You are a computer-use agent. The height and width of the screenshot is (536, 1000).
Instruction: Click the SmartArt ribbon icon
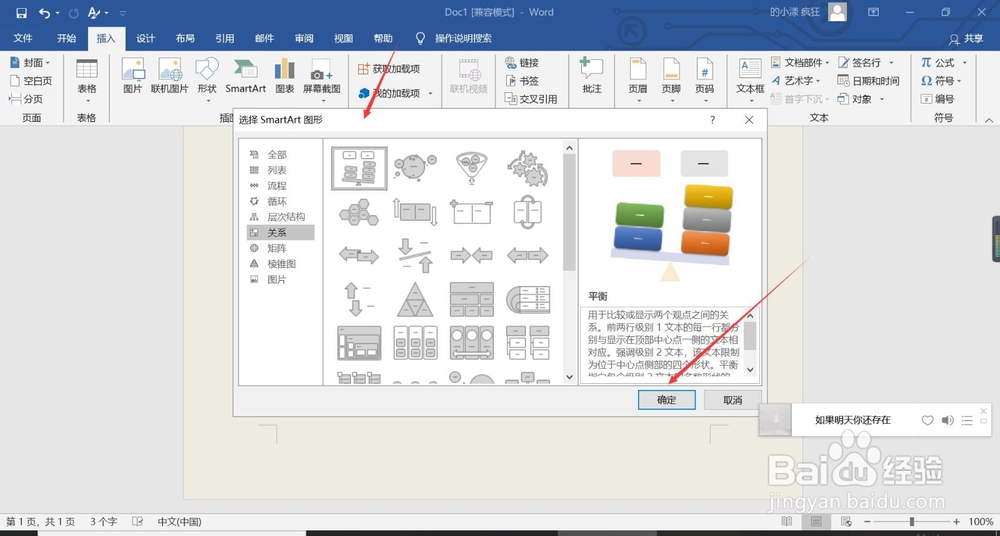pos(246,68)
